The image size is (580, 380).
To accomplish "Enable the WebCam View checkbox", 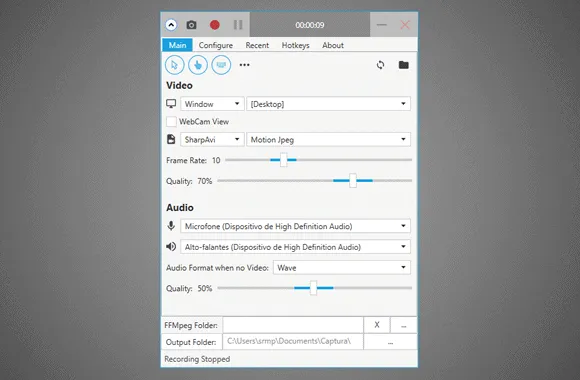I will tap(171, 121).
